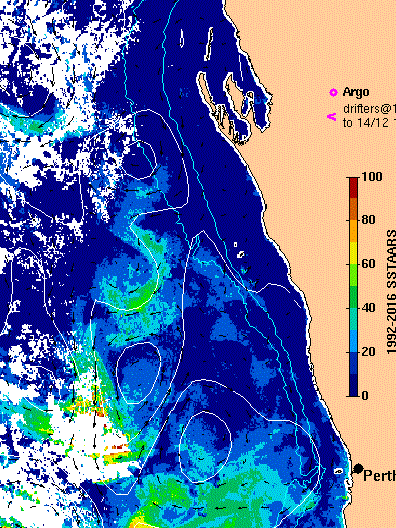Pick the bright green colorbar segment
396x528 pixels.
(x=354, y=275)
